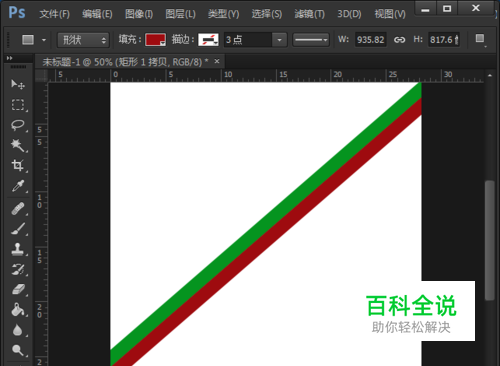Viewport: 500px width, 366px height.
Task: Select the Paint Bucket tool
Action: click(x=18, y=309)
